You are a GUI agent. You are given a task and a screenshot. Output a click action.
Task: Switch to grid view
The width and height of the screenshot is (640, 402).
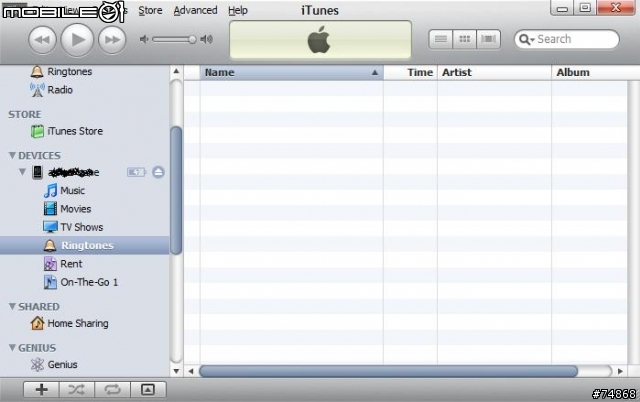click(464, 39)
